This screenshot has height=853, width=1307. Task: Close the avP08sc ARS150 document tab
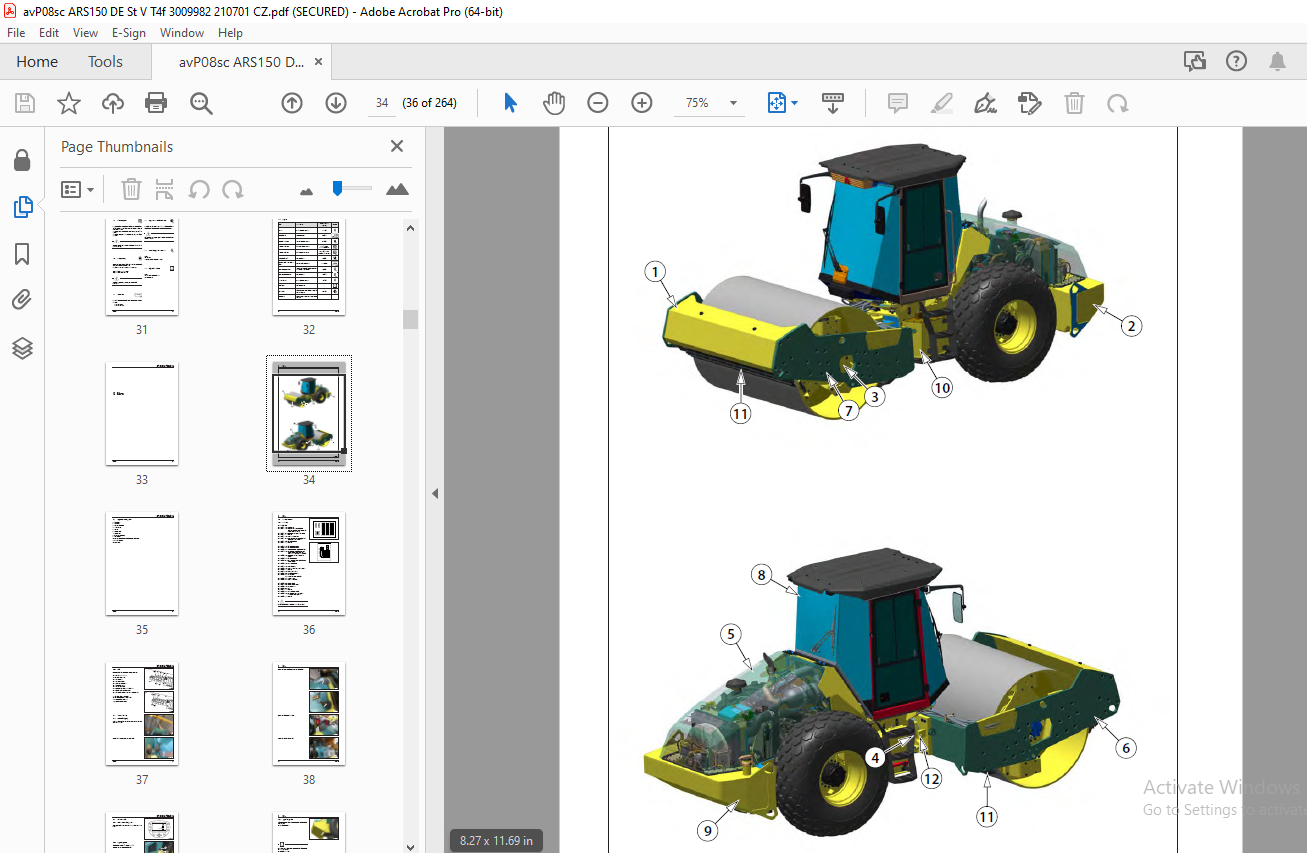[x=319, y=62]
